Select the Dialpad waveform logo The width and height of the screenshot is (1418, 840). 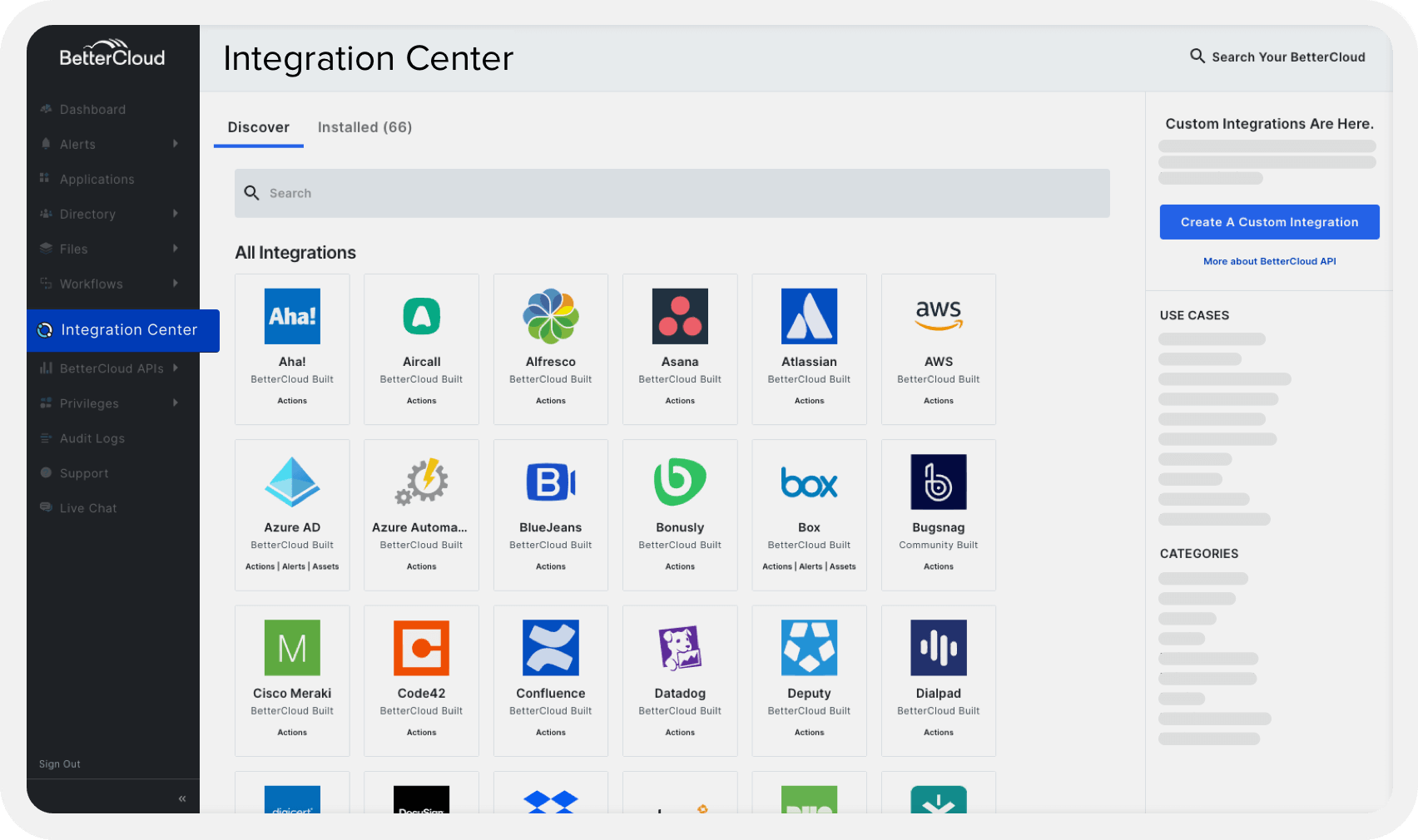[939, 647]
